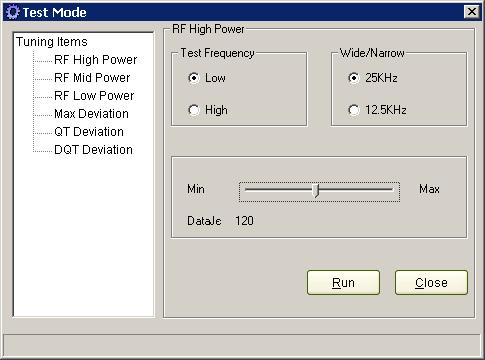The width and height of the screenshot is (485, 360).
Task: Click the data value 120
Action: [x=244, y=221]
